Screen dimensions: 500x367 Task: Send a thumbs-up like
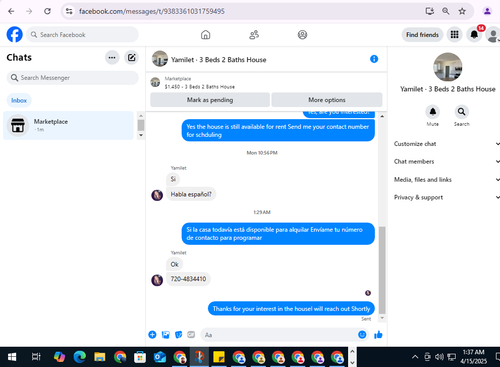(x=378, y=335)
